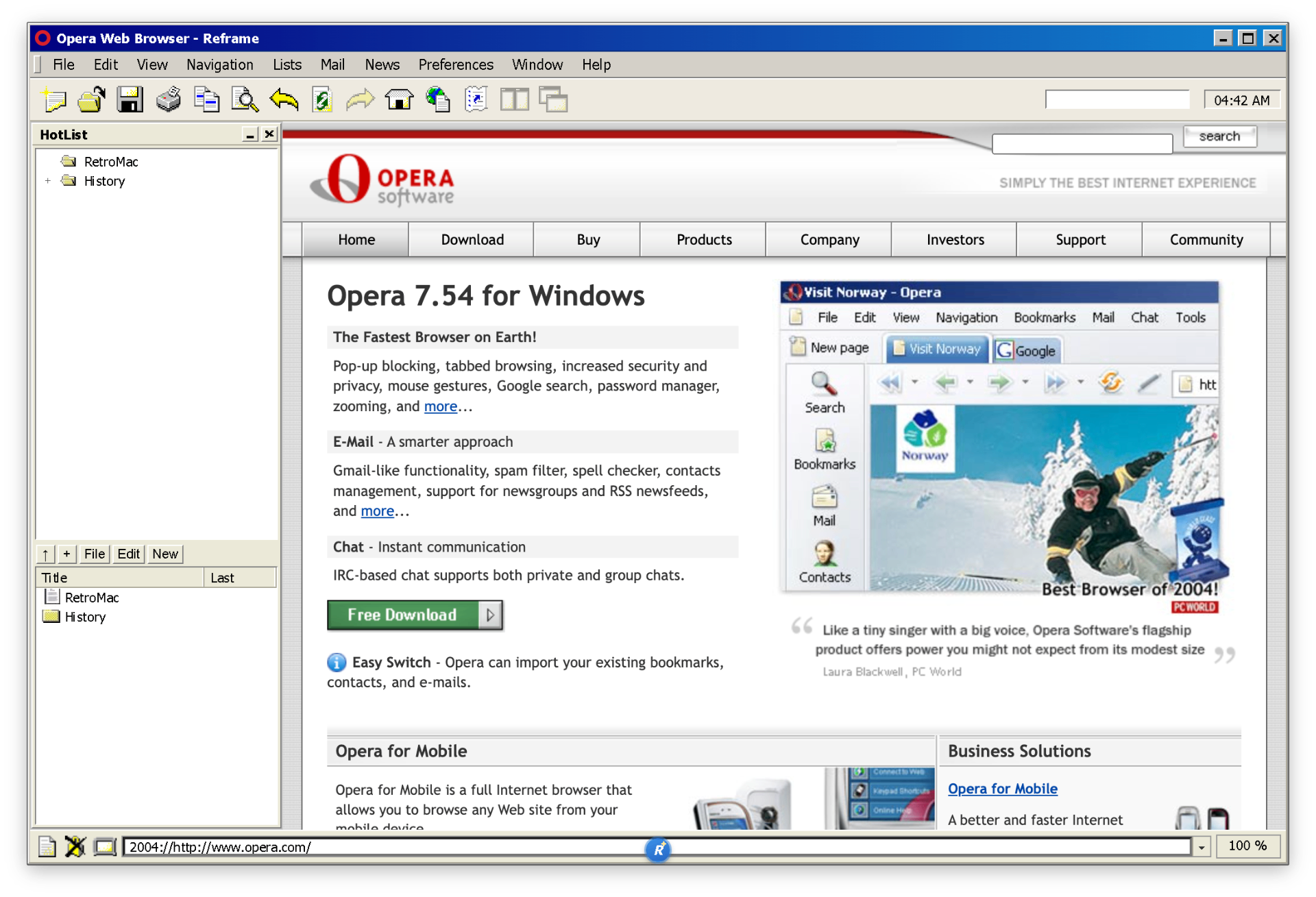Viewport: 1316px width, 897px height.
Task: Close the HotList panel
Action: point(269,134)
